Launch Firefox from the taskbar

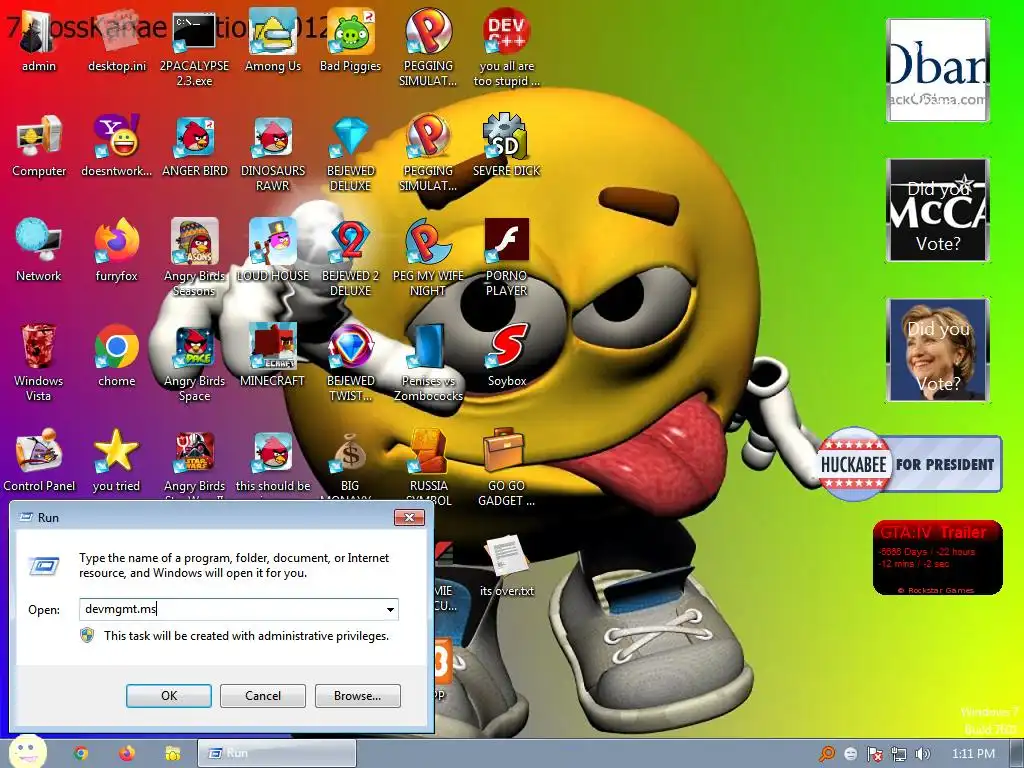tap(127, 753)
